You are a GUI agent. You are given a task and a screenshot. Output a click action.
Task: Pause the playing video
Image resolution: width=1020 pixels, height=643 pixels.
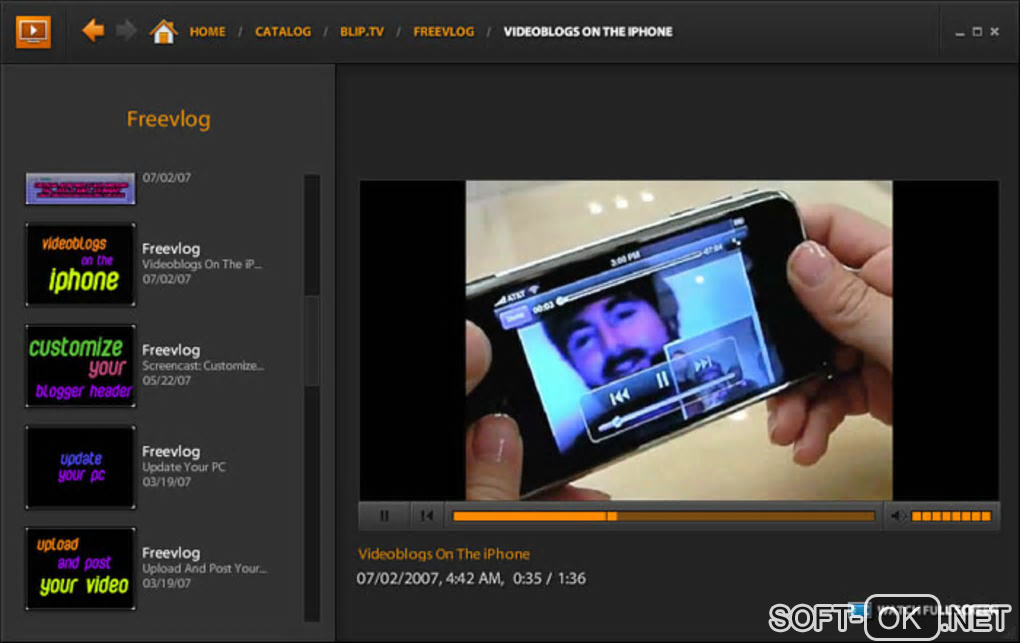point(384,516)
